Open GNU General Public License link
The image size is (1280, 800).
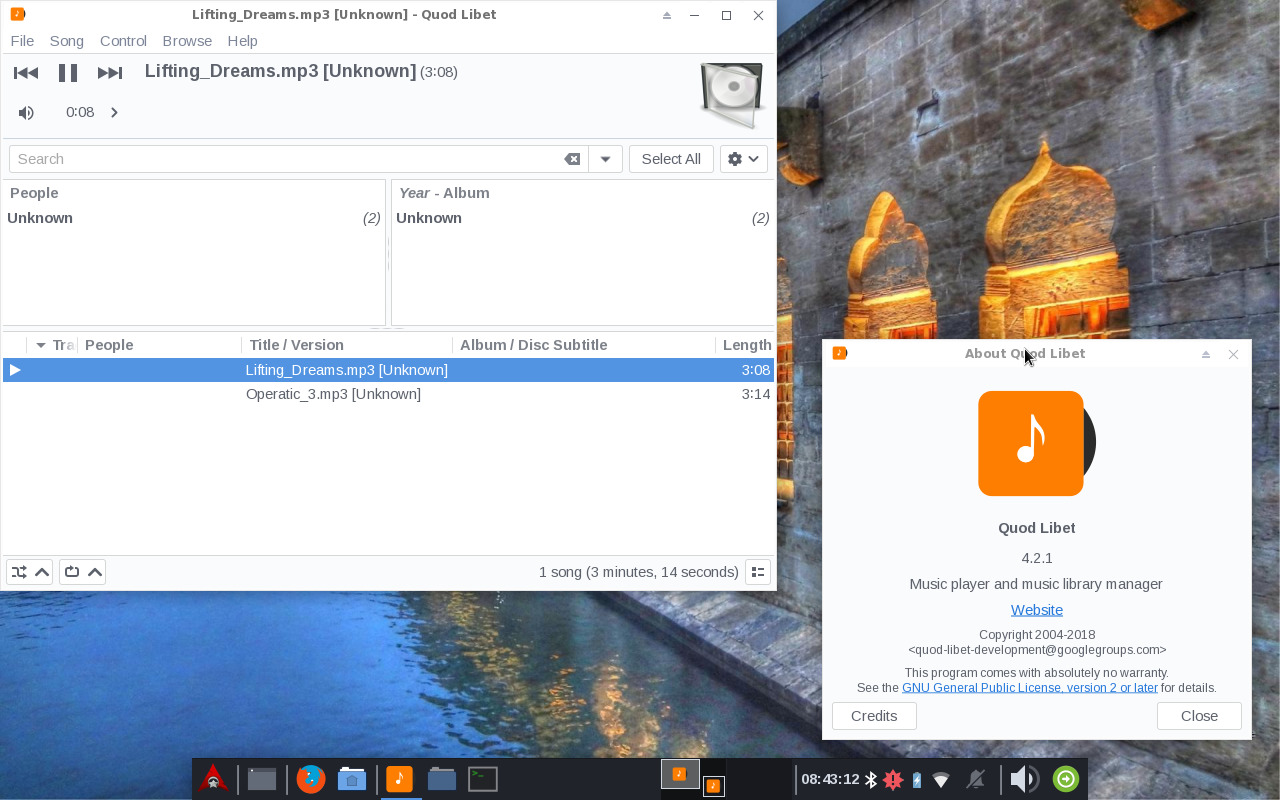click(x=1030, y=688)
